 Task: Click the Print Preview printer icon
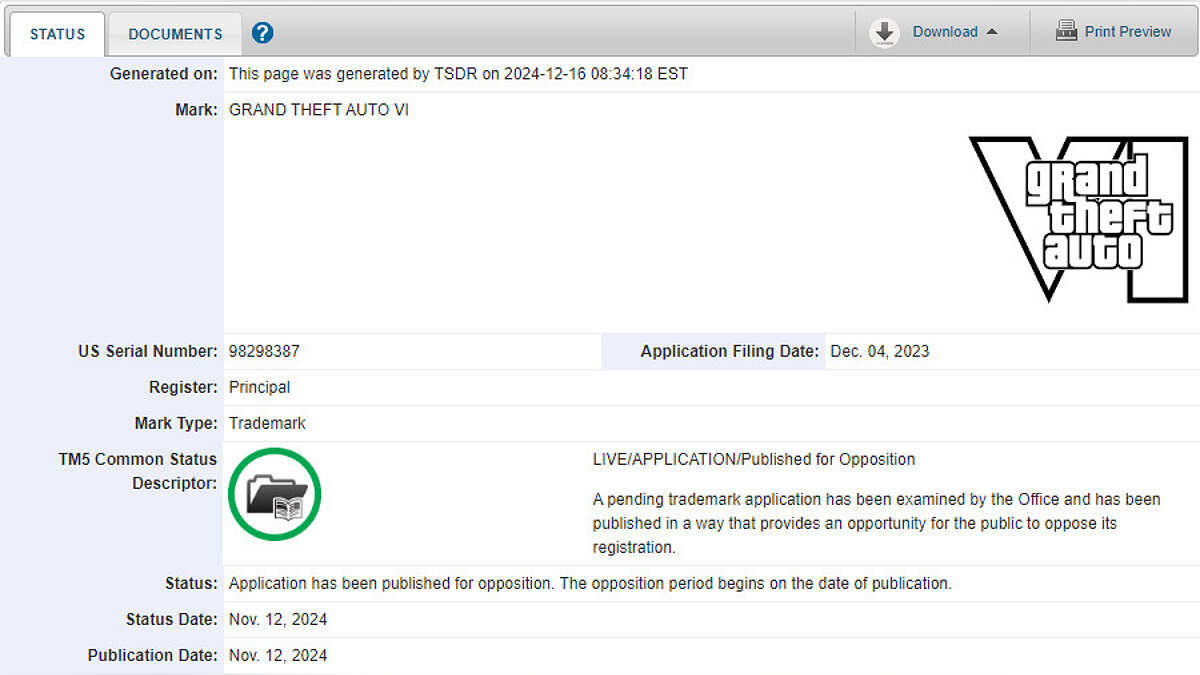pyautogui.click(x=1066, y=31)
